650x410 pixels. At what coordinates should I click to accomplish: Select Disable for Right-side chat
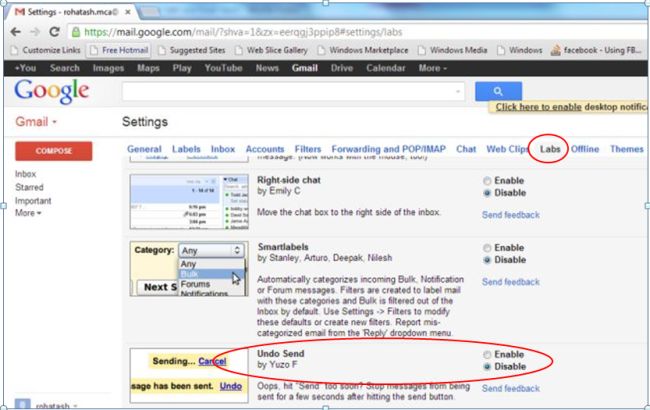pyautogui.click(x=487, y=193)
